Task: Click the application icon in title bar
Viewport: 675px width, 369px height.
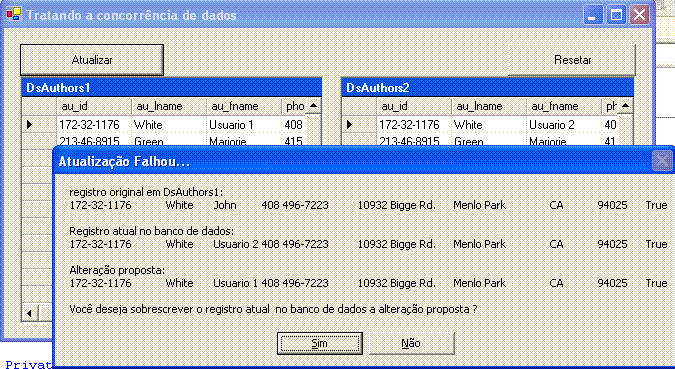Action: (x=14, y=14)
